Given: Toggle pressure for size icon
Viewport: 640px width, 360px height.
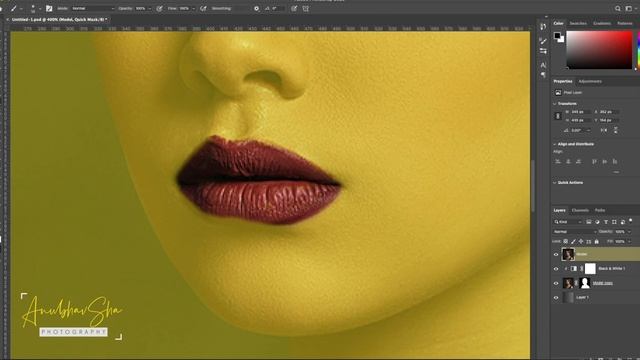Looking at the screenshot, I should 294,9.
